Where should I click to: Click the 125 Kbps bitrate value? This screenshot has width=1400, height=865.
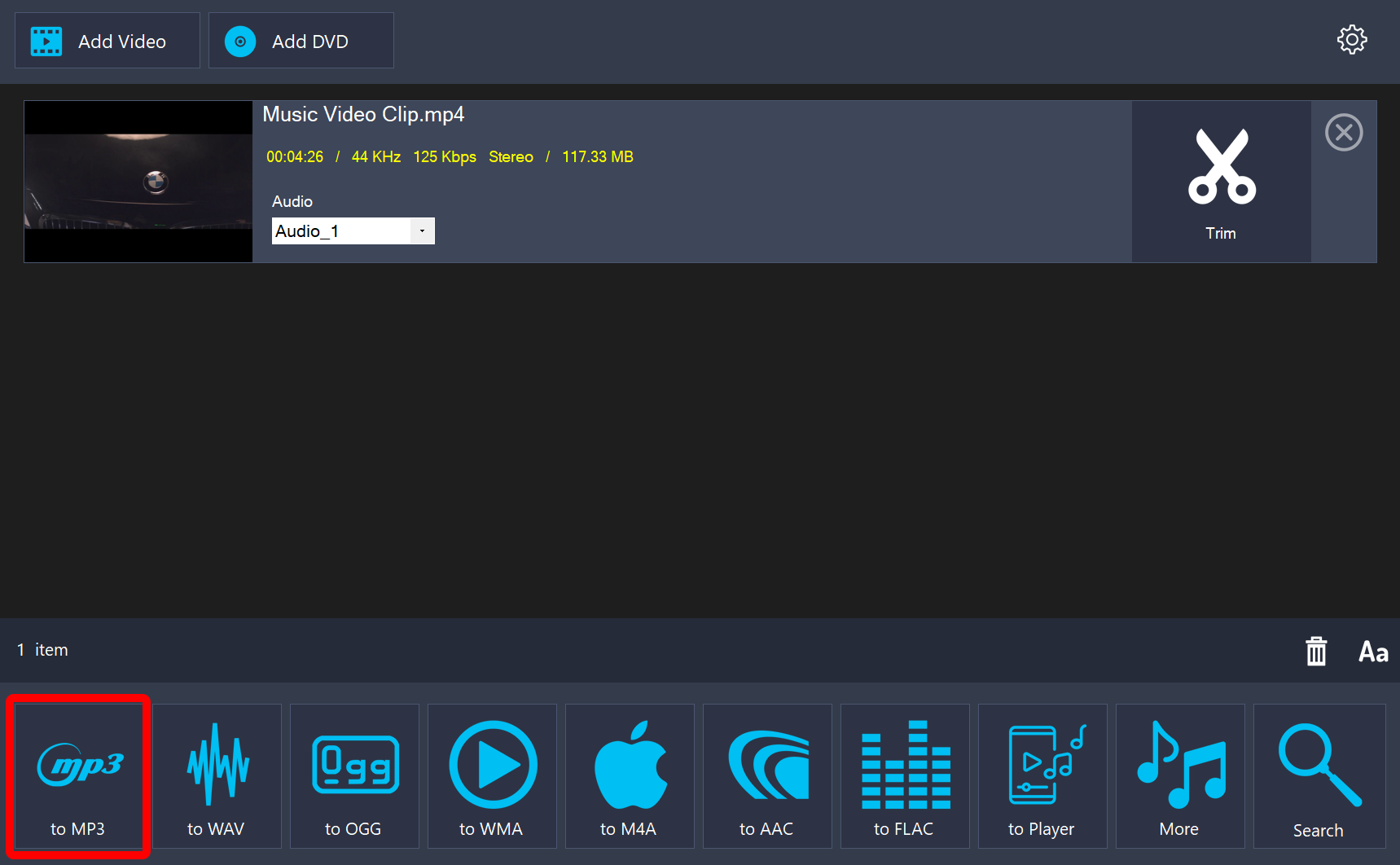pyautogui.click(x=445, y=156)
